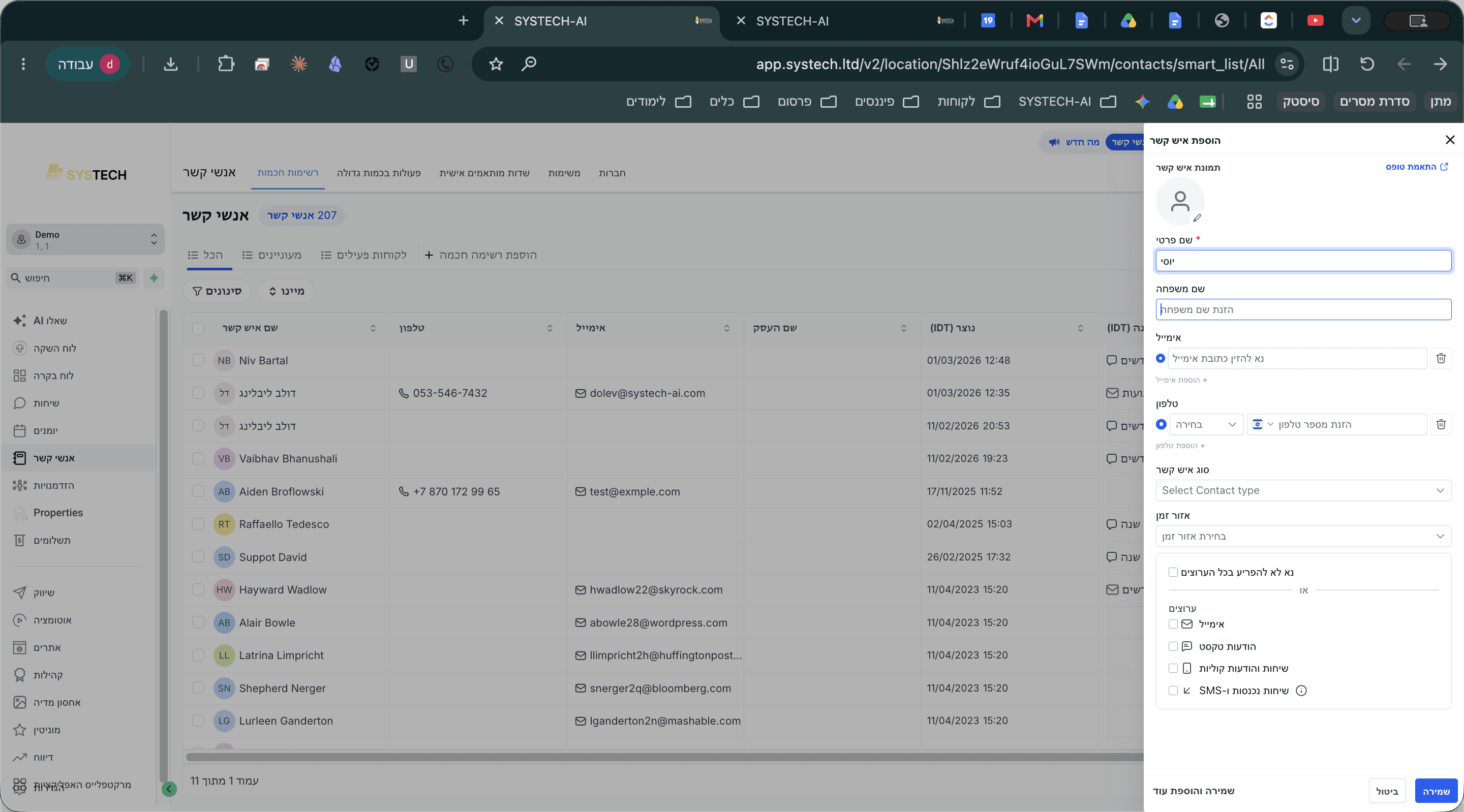Viewport: 1464px width, 812px height.
Task: Select the primary email radio button
Action: click(x=1161, y=358)
